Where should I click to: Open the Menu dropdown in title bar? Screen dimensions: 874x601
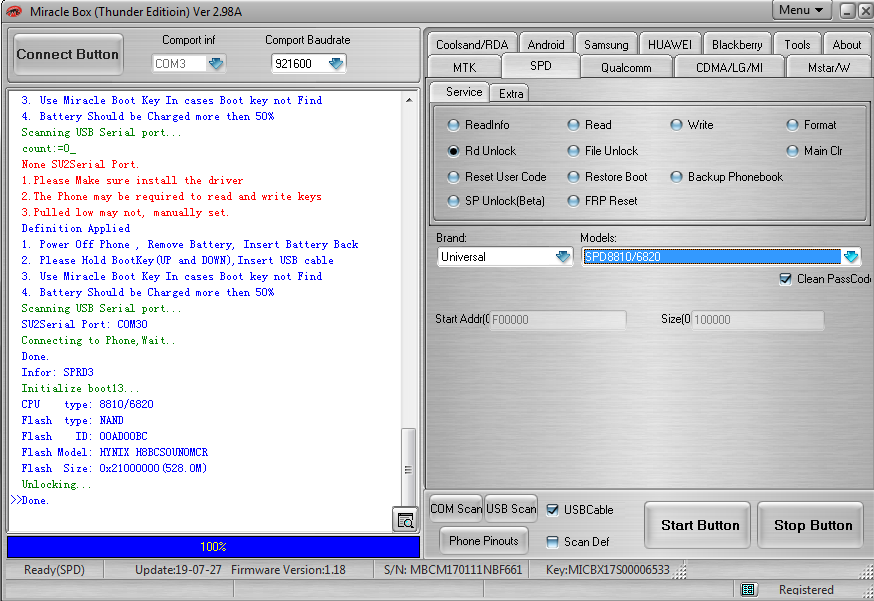pyautogui.click(x=802, y=10)
